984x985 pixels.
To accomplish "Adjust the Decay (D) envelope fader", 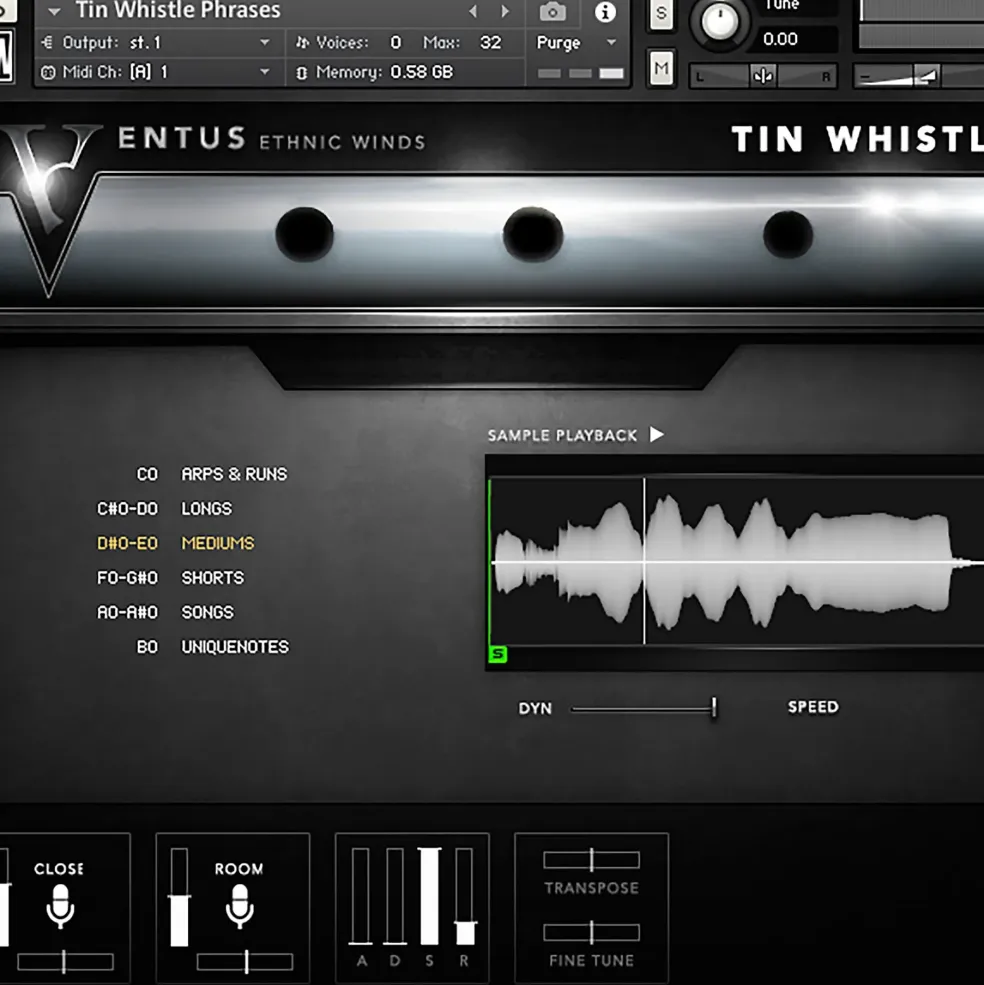I will (x=395, y=896).
